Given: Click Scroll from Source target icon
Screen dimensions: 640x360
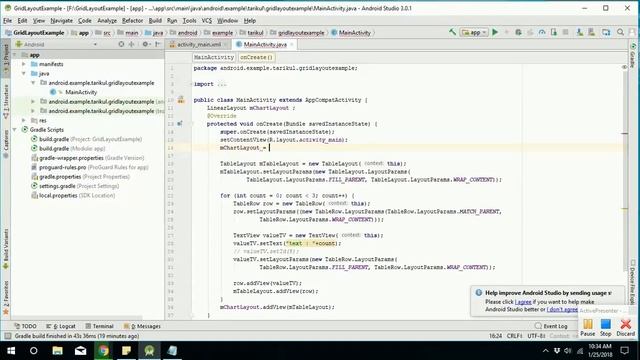Looking at the screenshot, I should click(121, 44).
